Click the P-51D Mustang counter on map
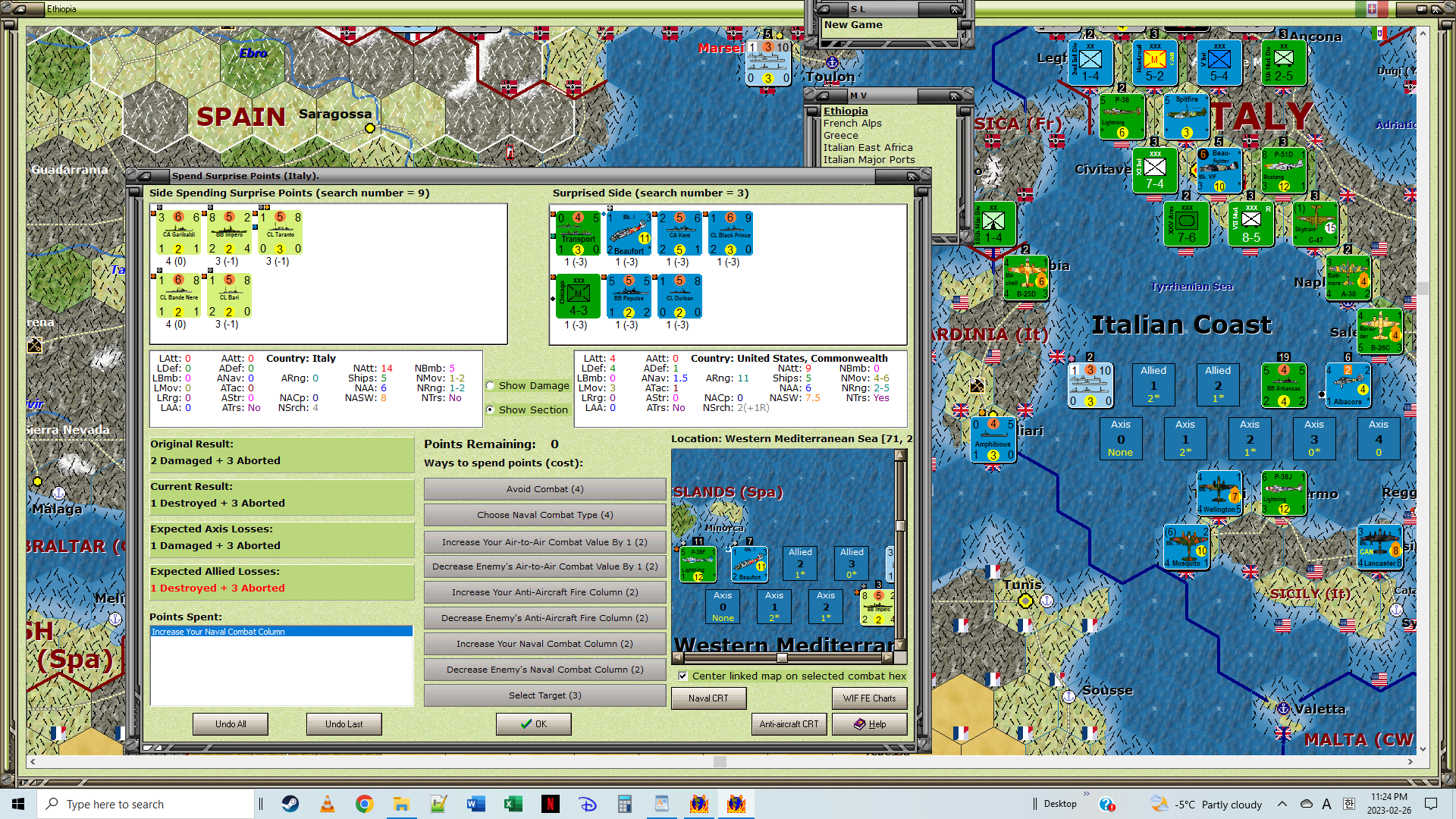This screenshot has width=1456, height=819. [x=1283, y=171]
